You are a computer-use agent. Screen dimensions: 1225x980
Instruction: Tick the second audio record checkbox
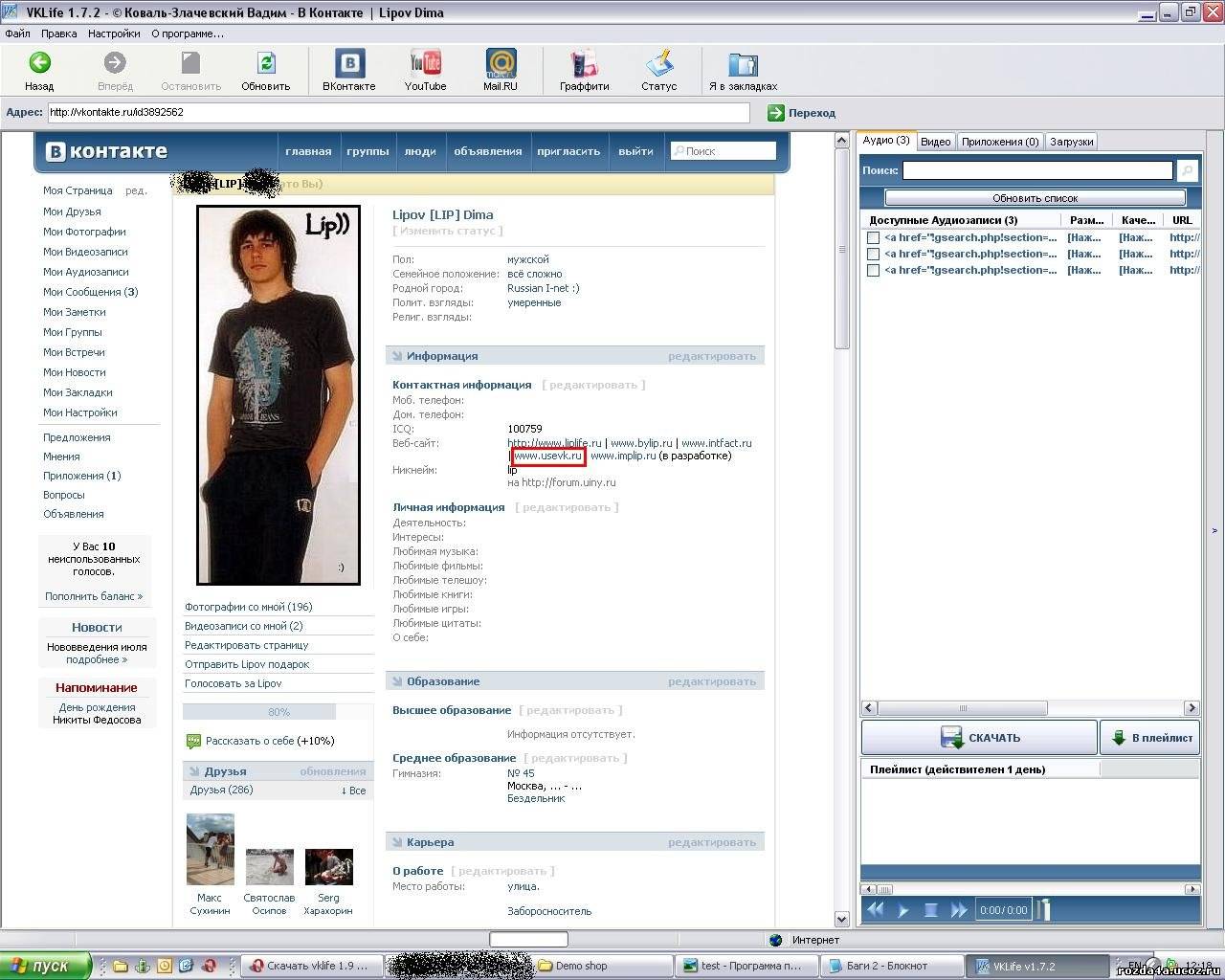873,254
